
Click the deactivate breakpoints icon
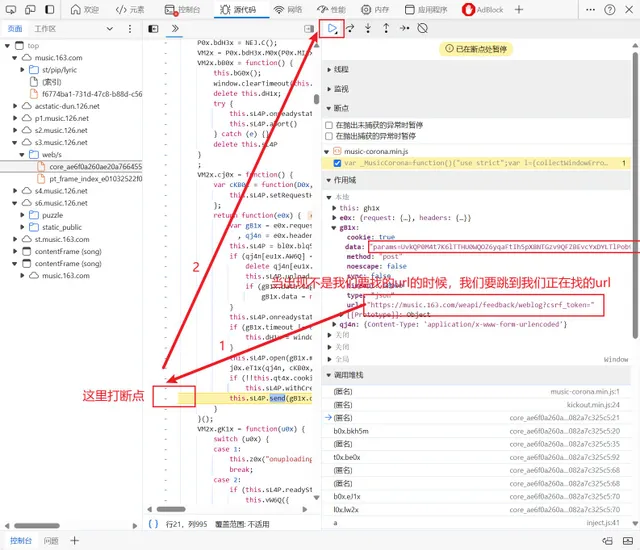click(423, 28)
